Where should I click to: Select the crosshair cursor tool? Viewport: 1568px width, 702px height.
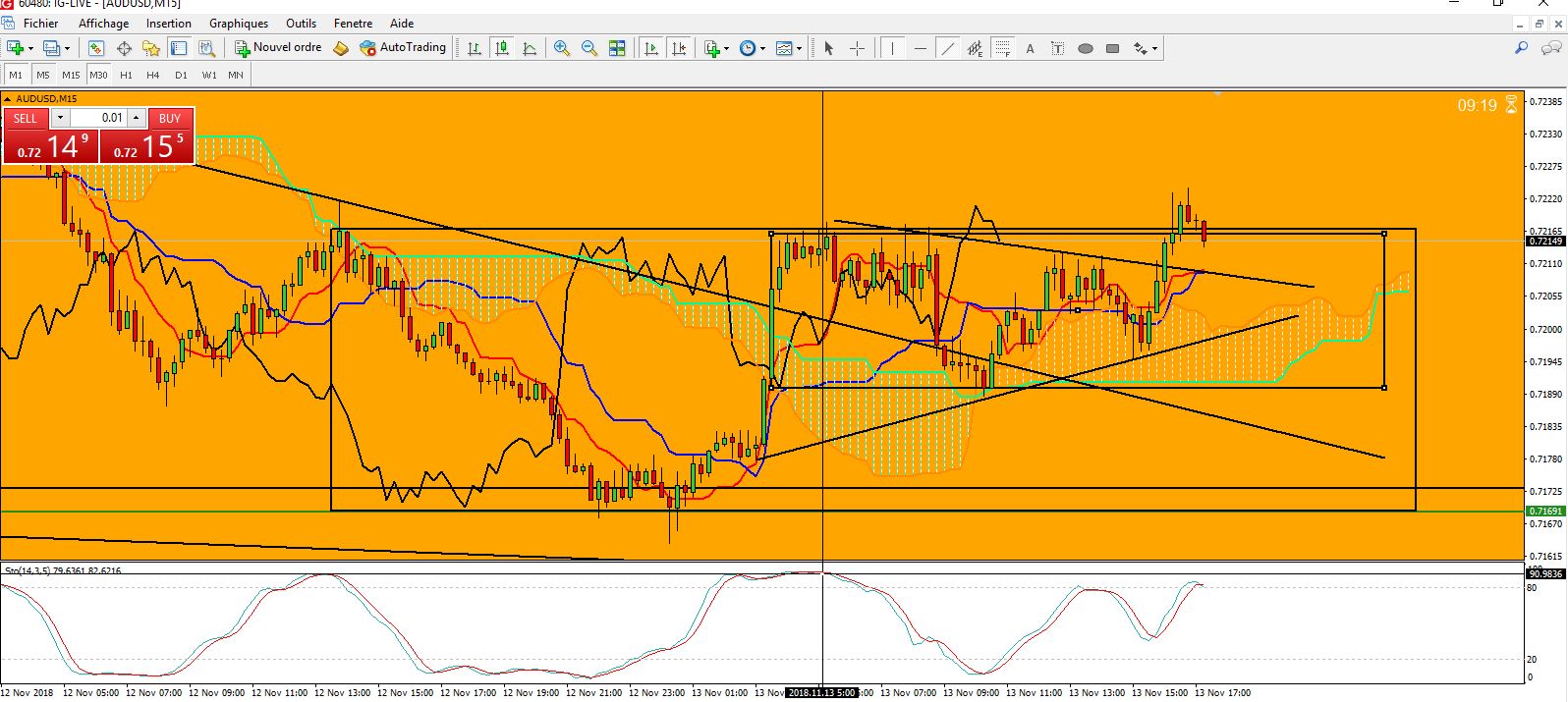[x=857, y=48]
